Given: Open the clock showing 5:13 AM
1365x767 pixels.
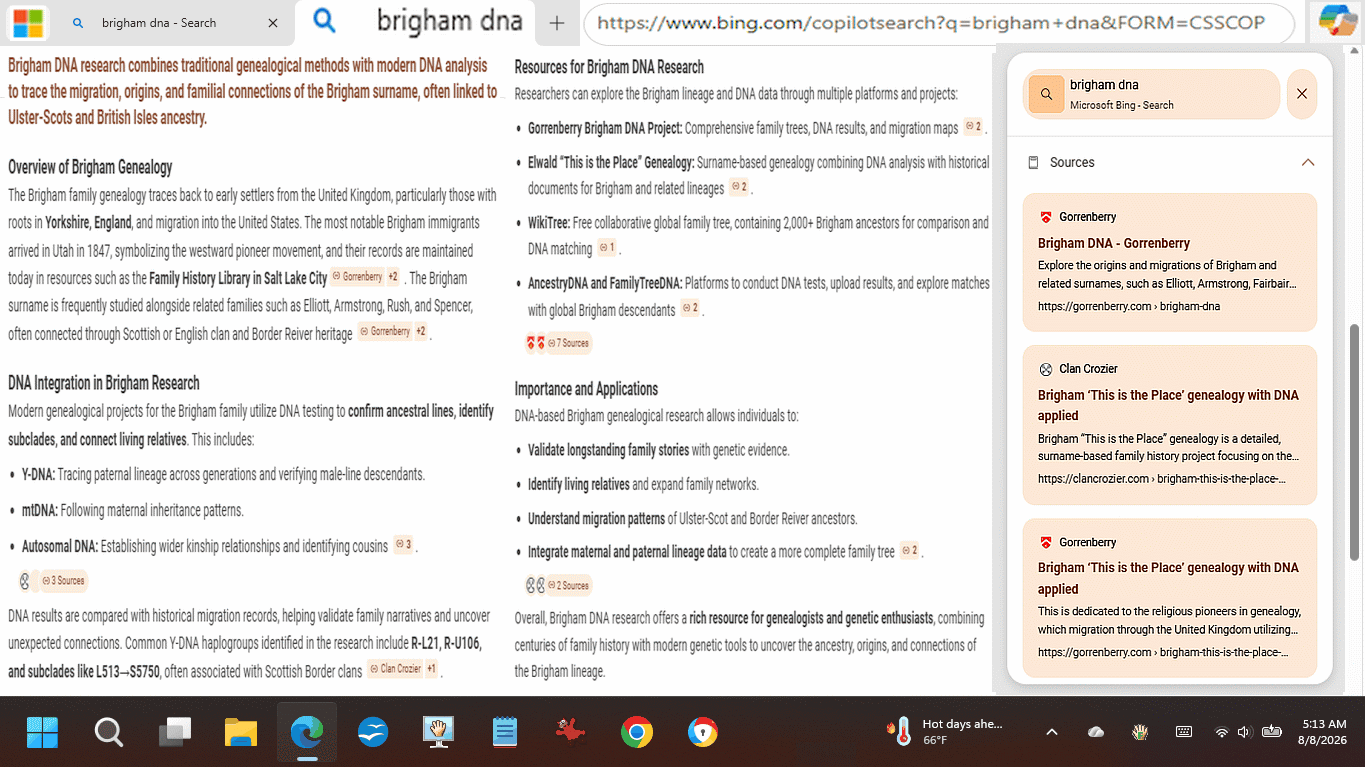Looking at the screenshot, I should pyautogui.click(x=1325, y=732).
